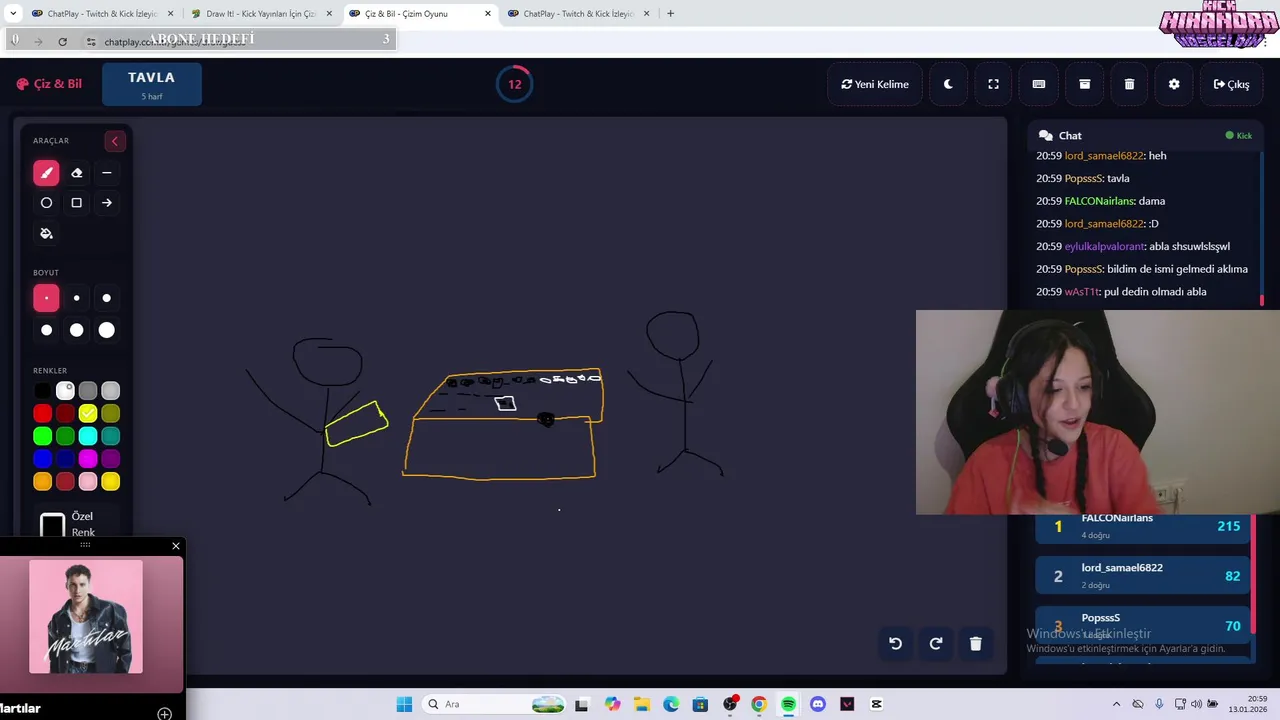Viewport: 1280px width, 720px height.
Task: Click the Martılar album cover thumbnail
Action: (x=86, y=616)
